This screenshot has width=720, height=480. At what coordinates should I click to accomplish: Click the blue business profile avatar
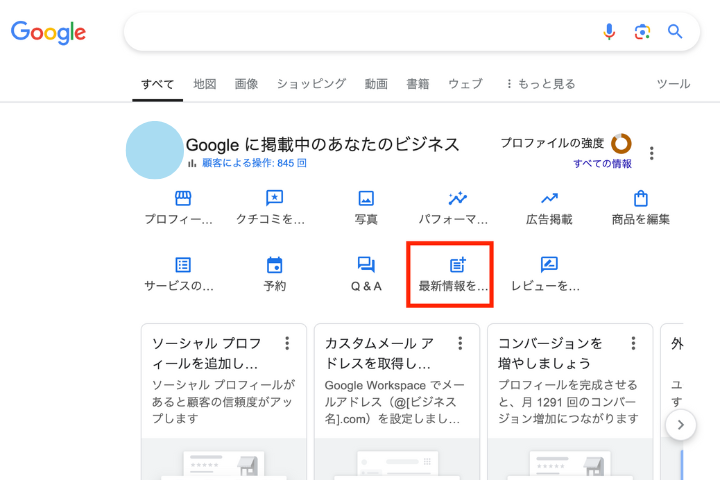pos(155,150)
